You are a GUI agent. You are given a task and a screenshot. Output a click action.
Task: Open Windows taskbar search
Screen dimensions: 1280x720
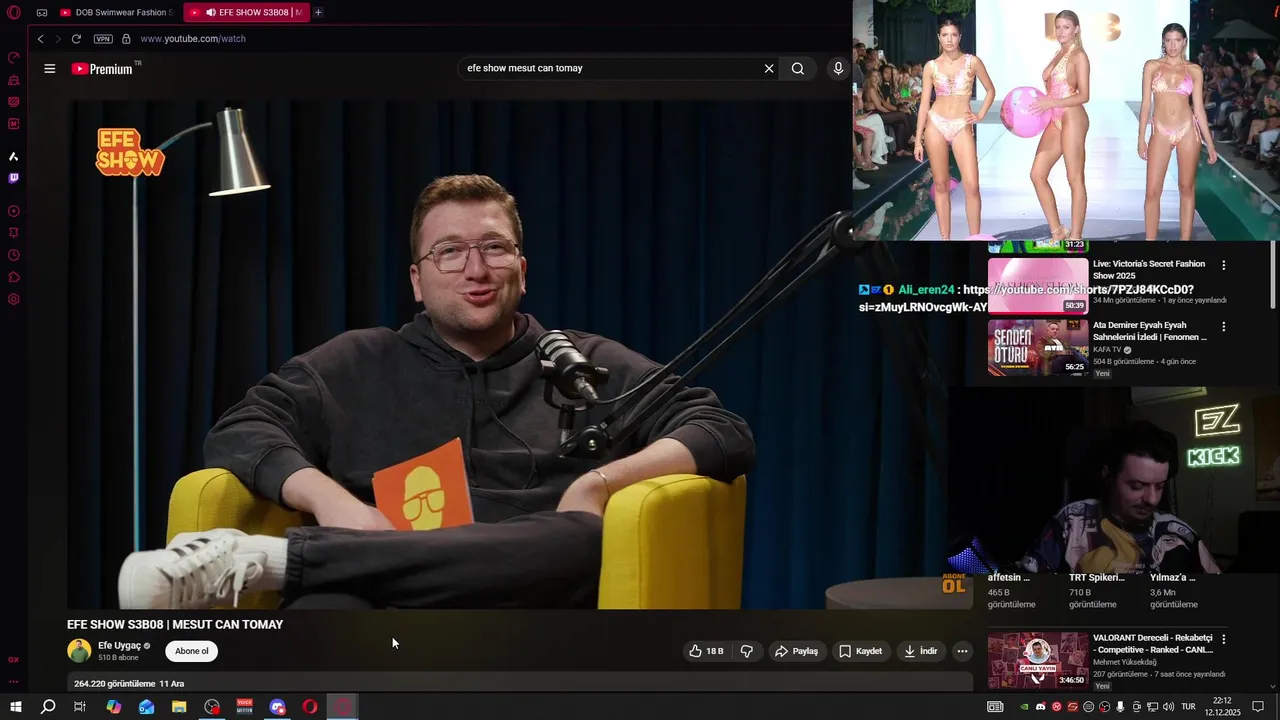pos(48,707)
